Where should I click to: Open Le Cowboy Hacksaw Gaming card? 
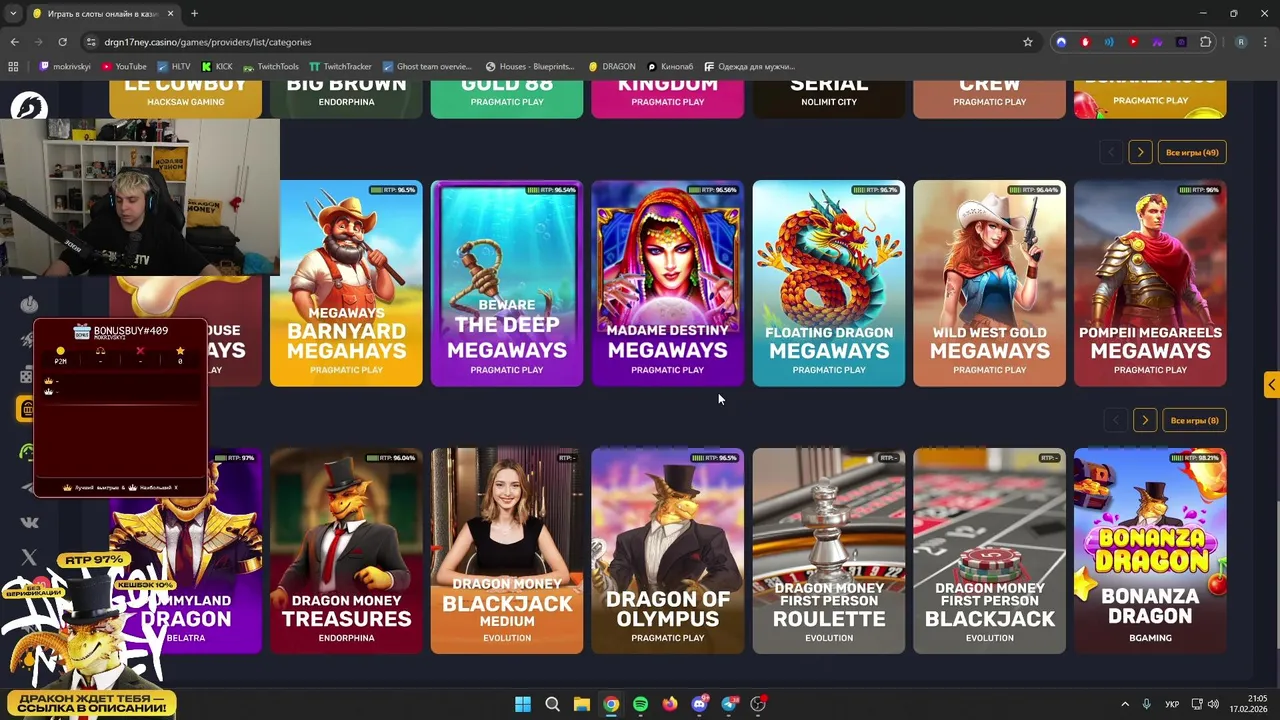tap(185, 99)
